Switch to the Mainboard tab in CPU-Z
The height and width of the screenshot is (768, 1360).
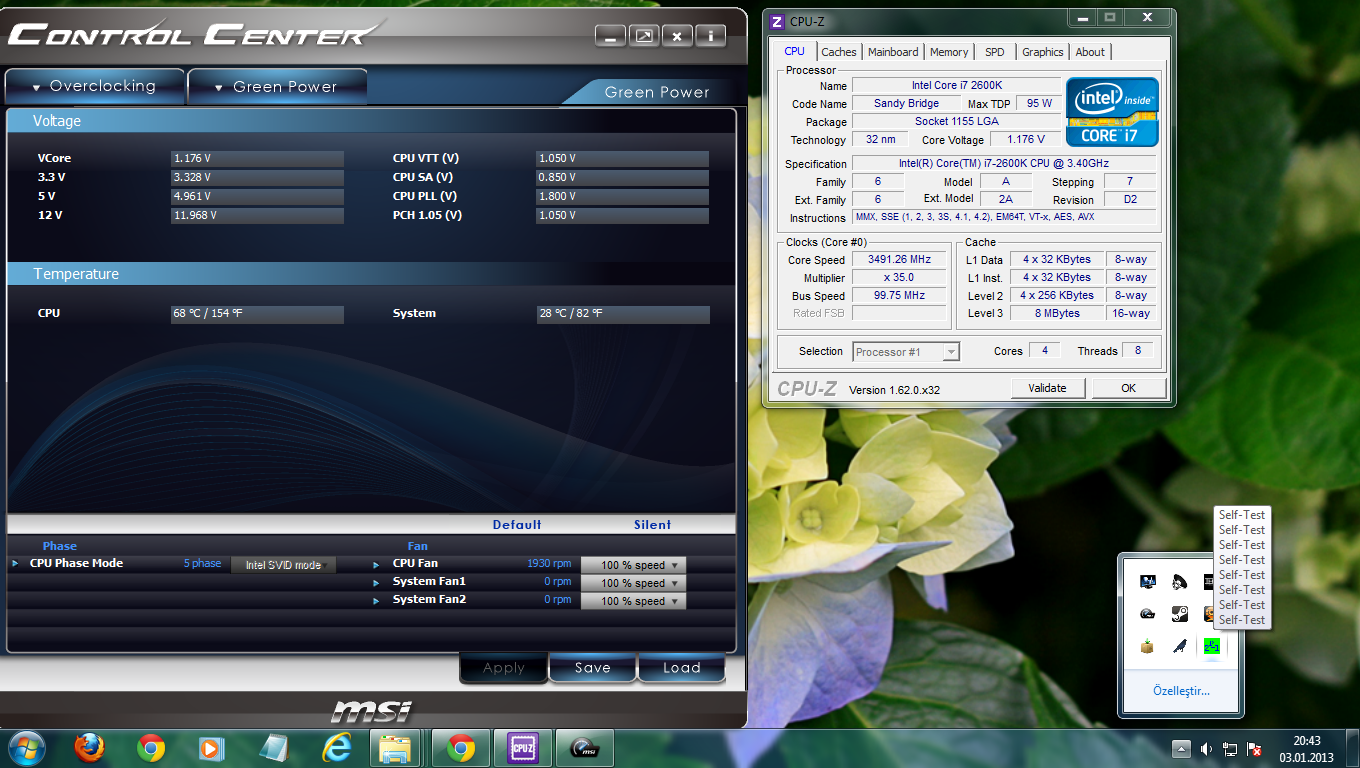click(x=892, y=52)
